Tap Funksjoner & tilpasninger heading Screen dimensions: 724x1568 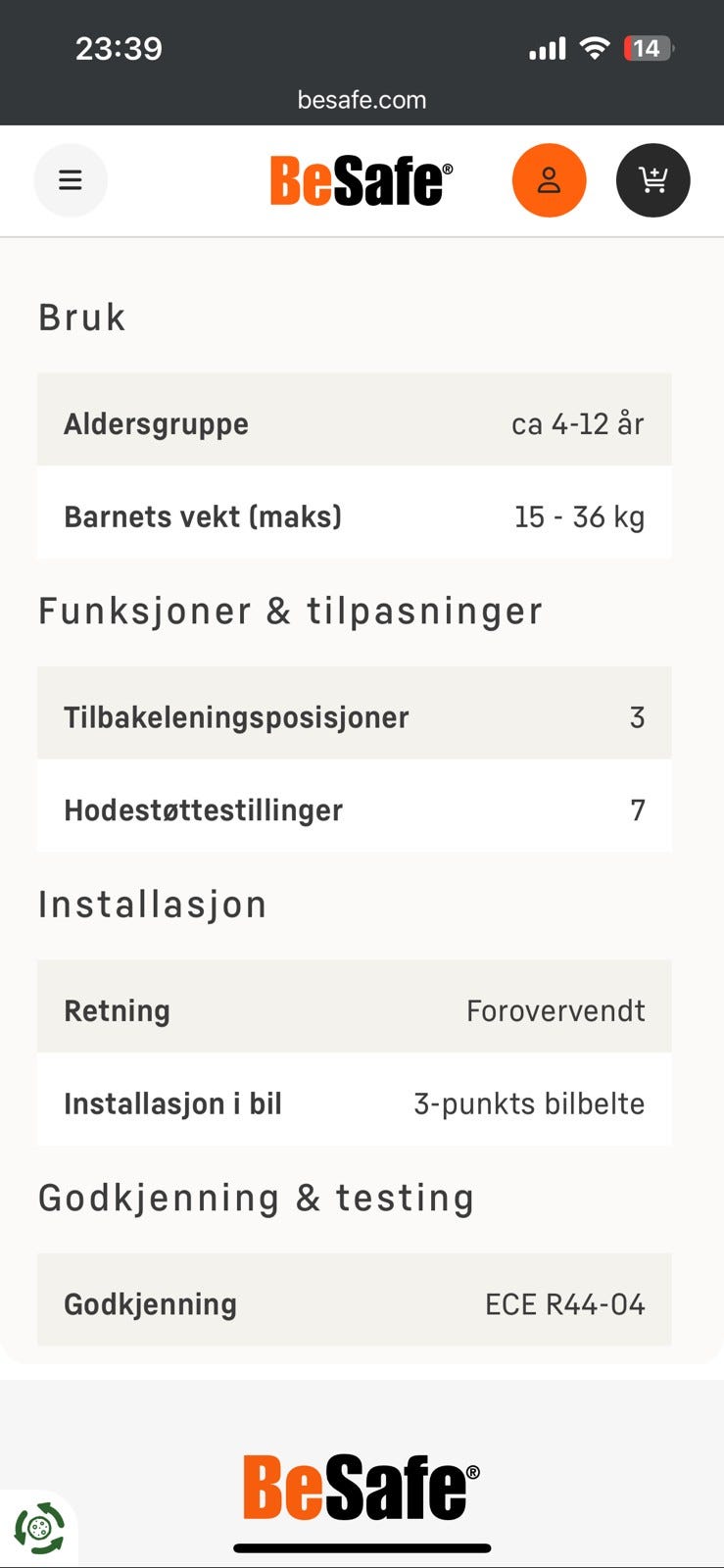pos(290,611)
